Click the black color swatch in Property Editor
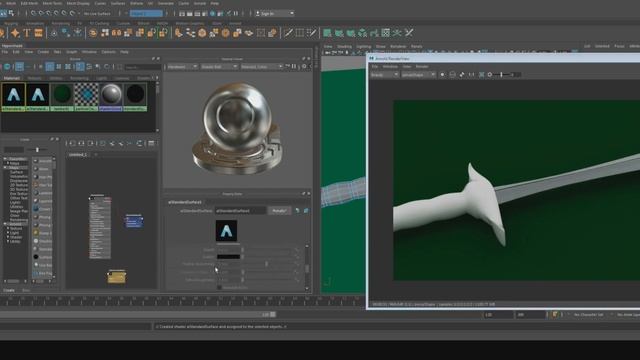 [x=228, y=257]
